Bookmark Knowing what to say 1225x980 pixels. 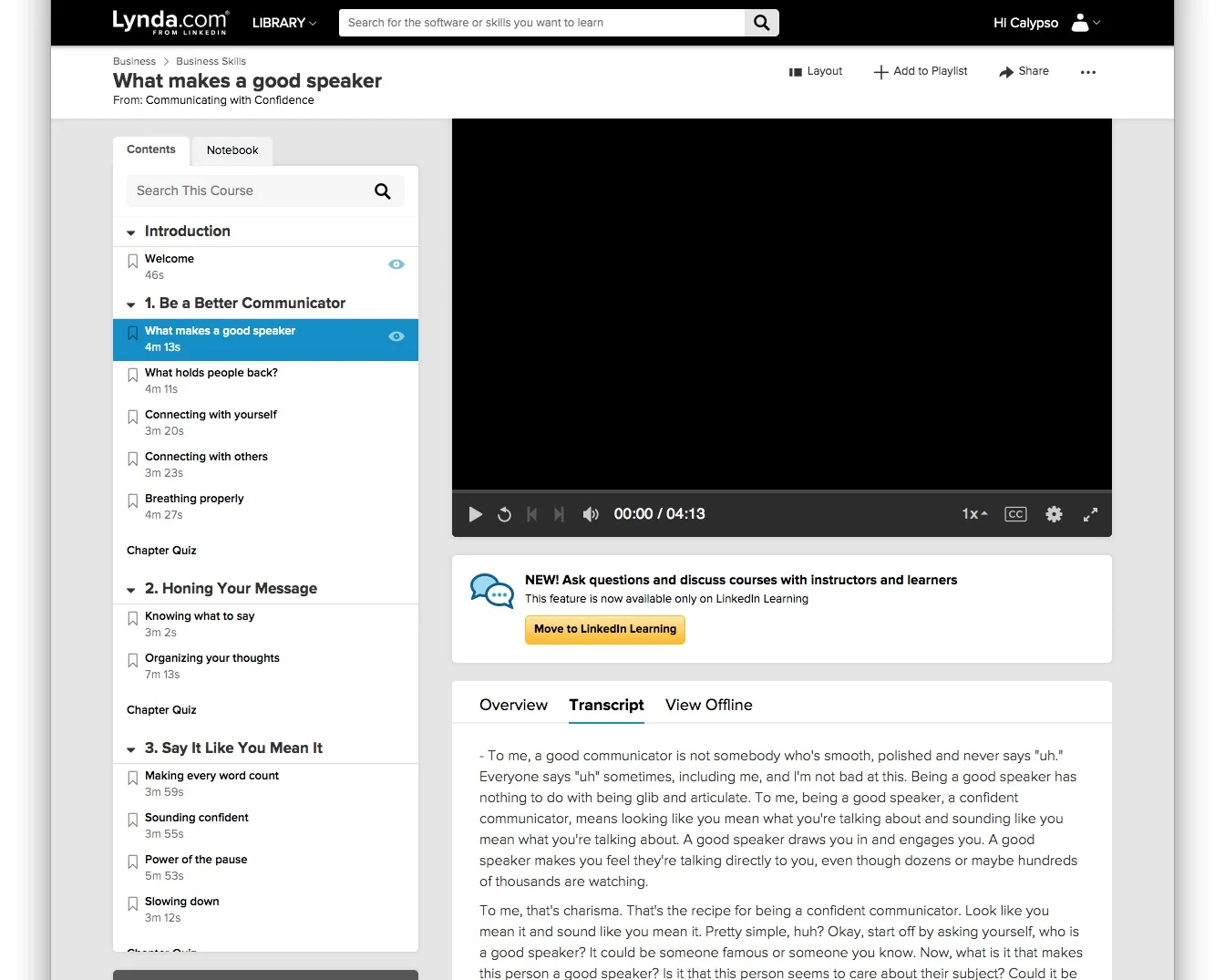click(x=133, y=619)
